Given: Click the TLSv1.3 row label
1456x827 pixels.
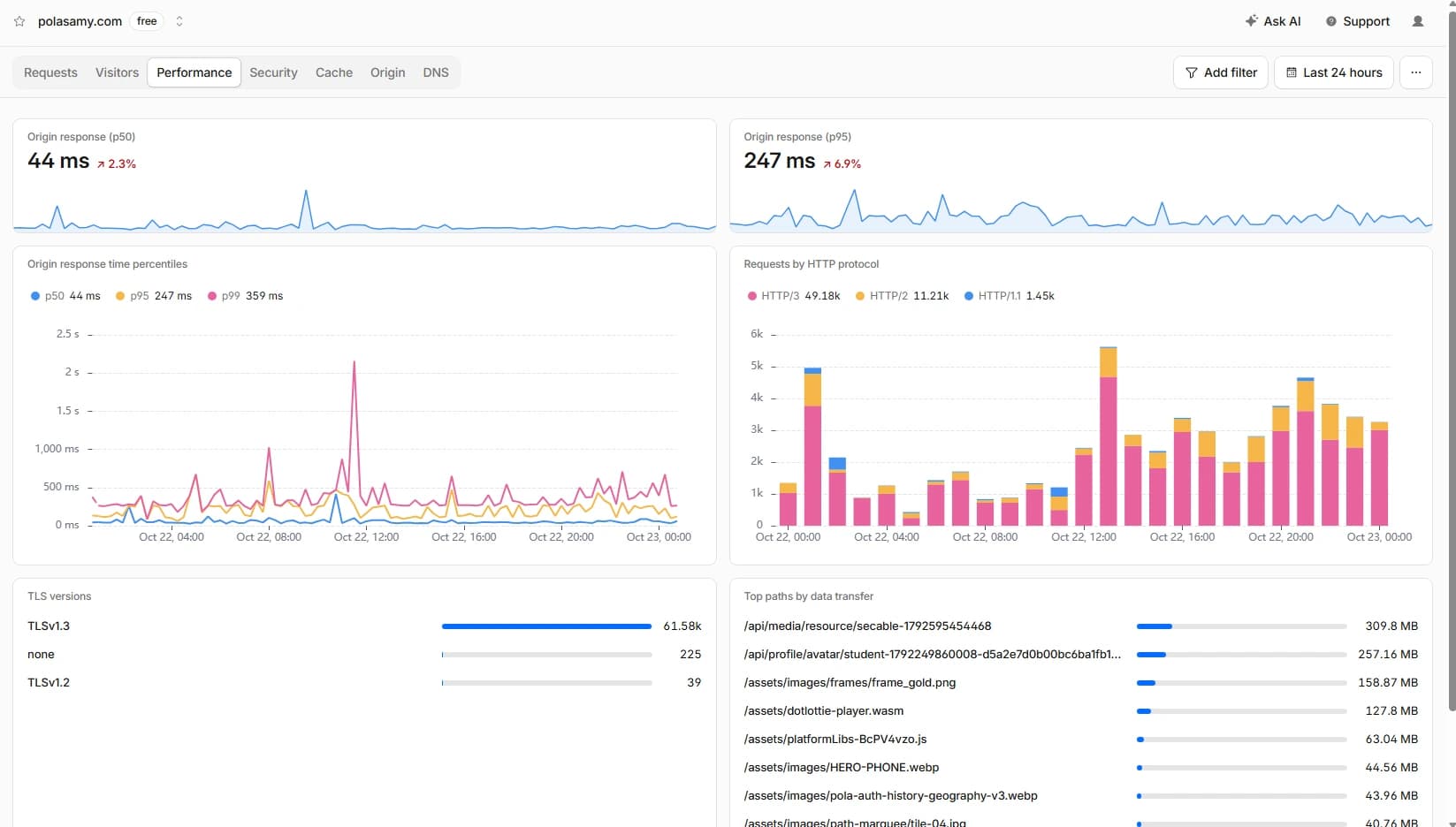Looking at the screenshot, I should pos(49,626).
